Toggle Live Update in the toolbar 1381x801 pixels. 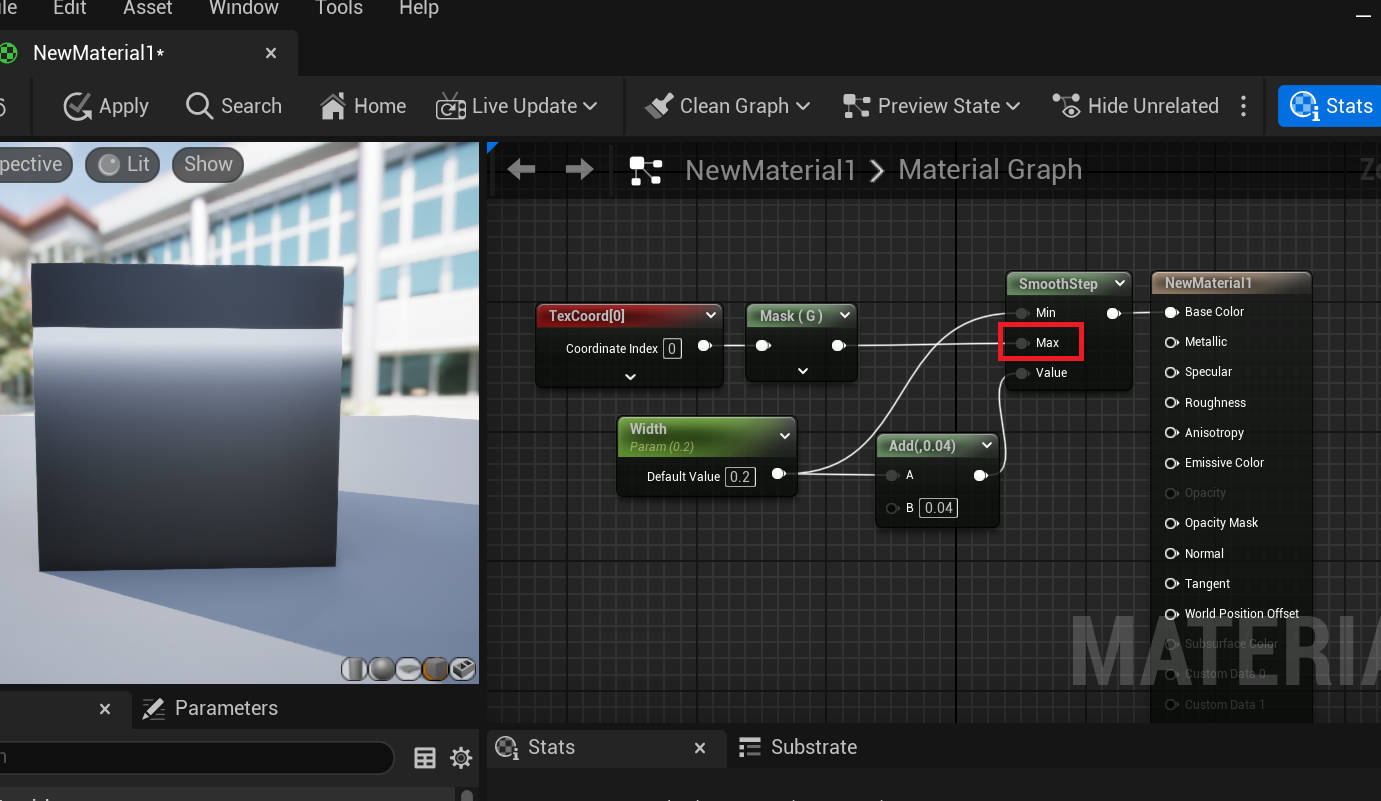pyautogui.click(x=516, y=106)
